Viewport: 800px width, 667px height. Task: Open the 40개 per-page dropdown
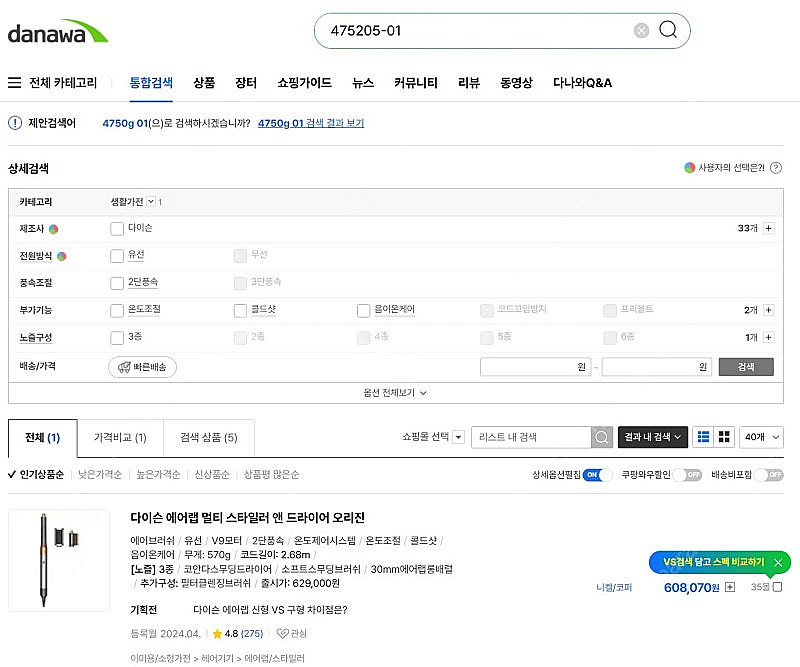761,437
